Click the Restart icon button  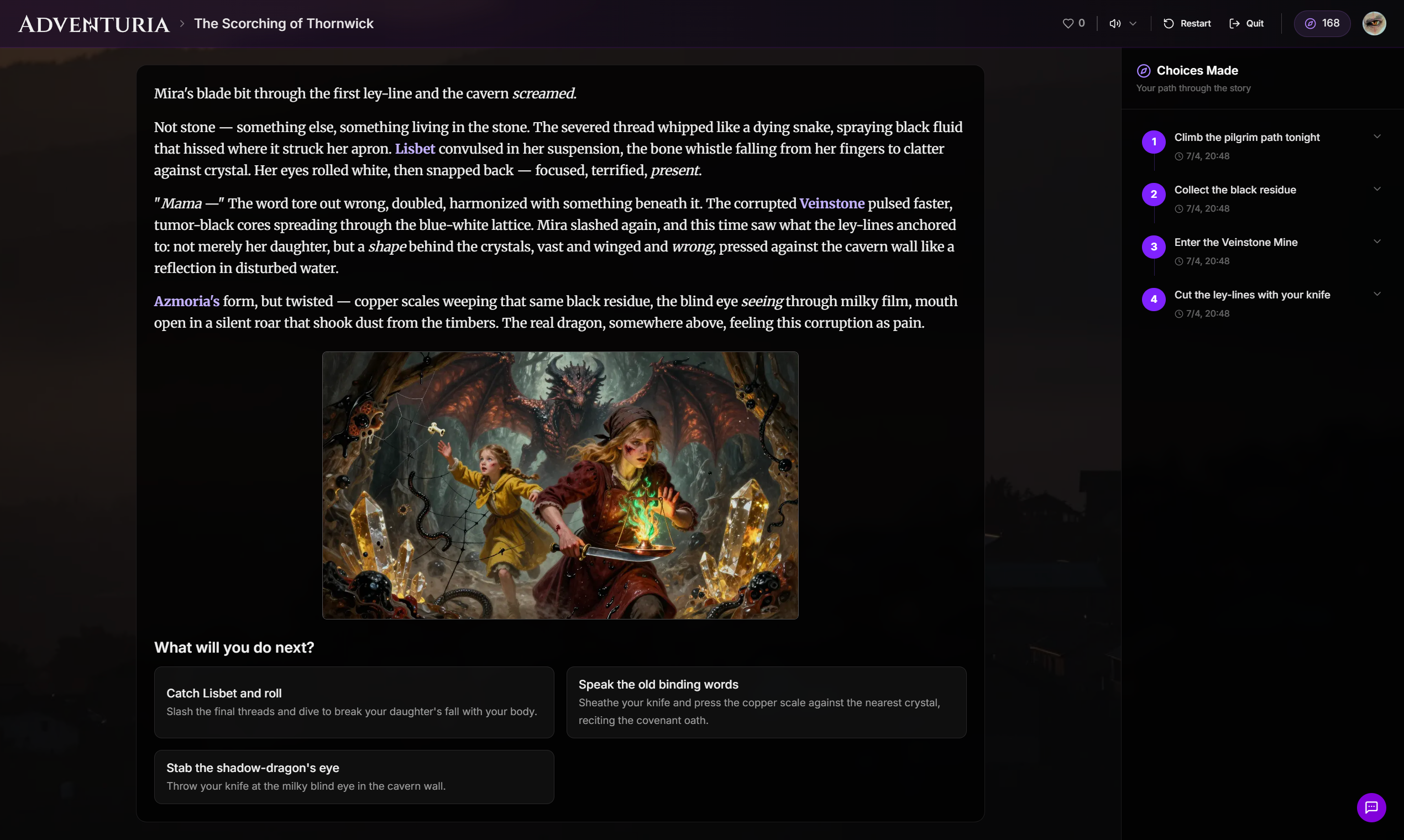1169,23
